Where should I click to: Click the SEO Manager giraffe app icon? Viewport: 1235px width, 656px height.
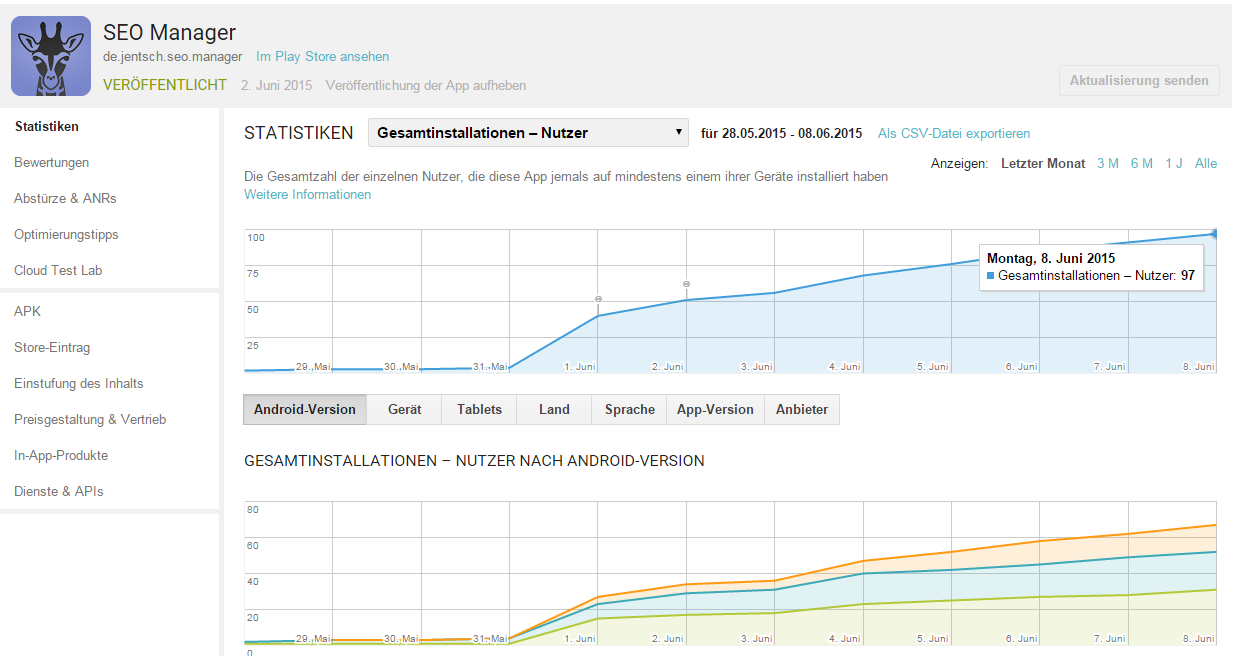click(x=51, y=57)
